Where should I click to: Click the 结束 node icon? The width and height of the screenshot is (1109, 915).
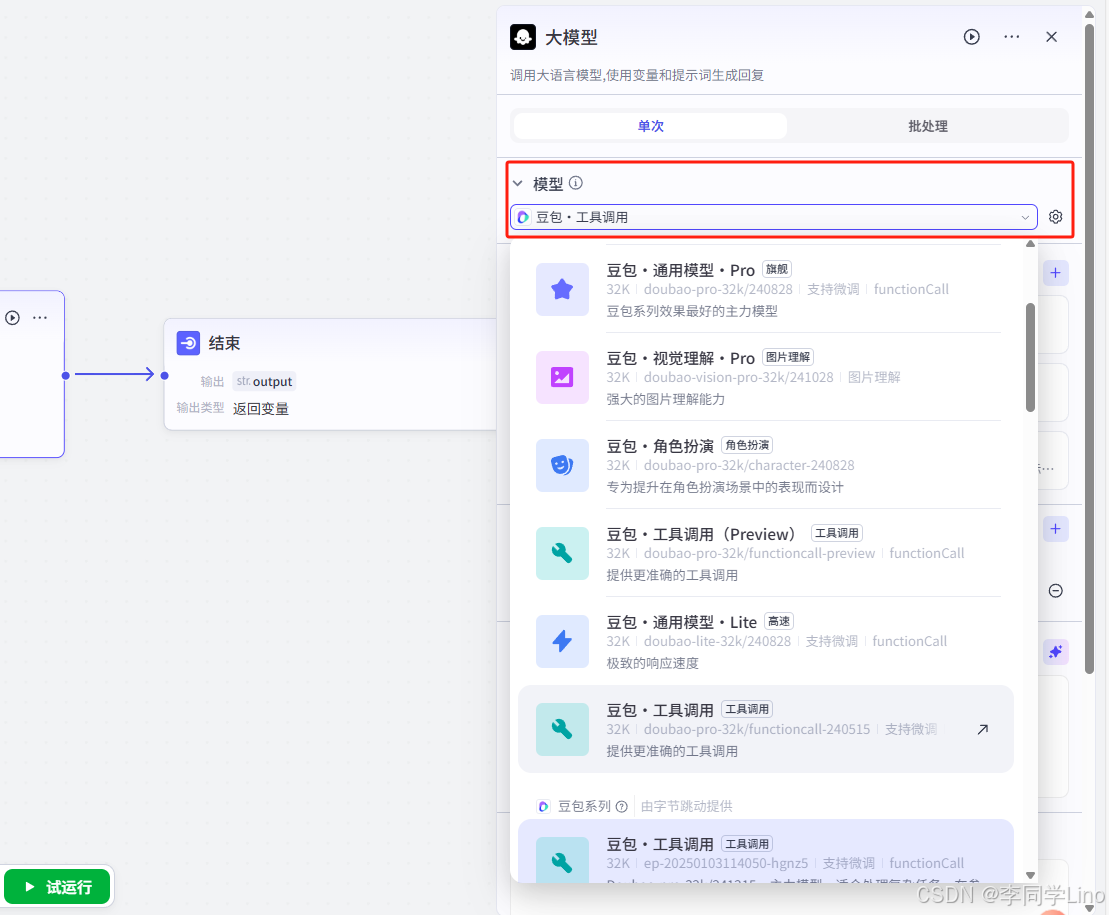click(x=188, y=343)
